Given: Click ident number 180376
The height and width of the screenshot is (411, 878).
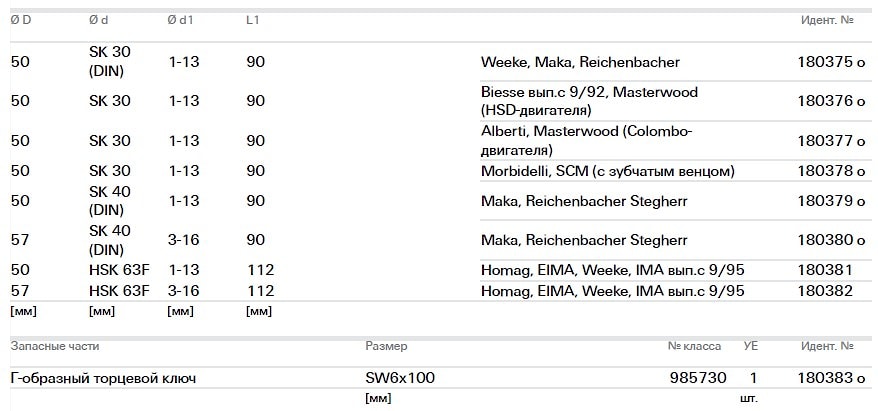Looking at the screenshot, I should 824,101.
